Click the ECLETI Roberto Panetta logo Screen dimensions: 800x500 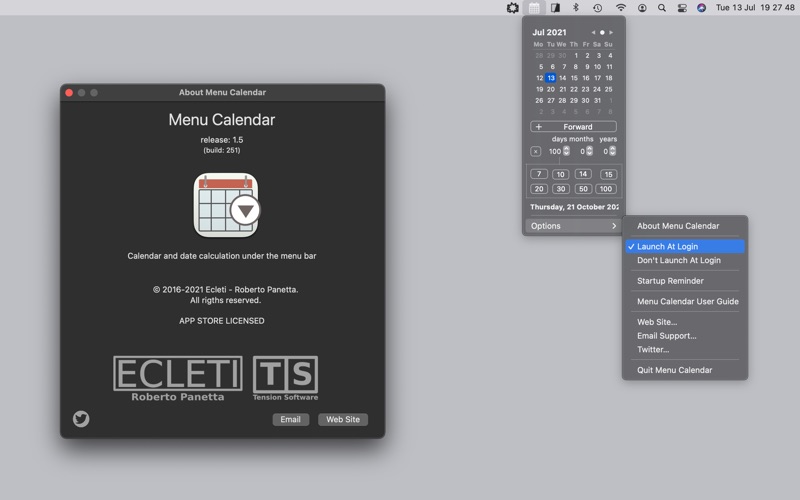point(178,379)
